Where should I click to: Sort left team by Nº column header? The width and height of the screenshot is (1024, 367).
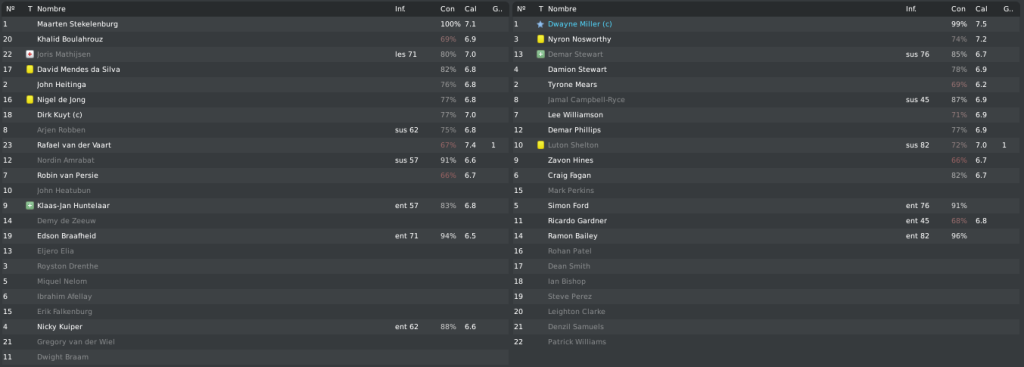10,9
